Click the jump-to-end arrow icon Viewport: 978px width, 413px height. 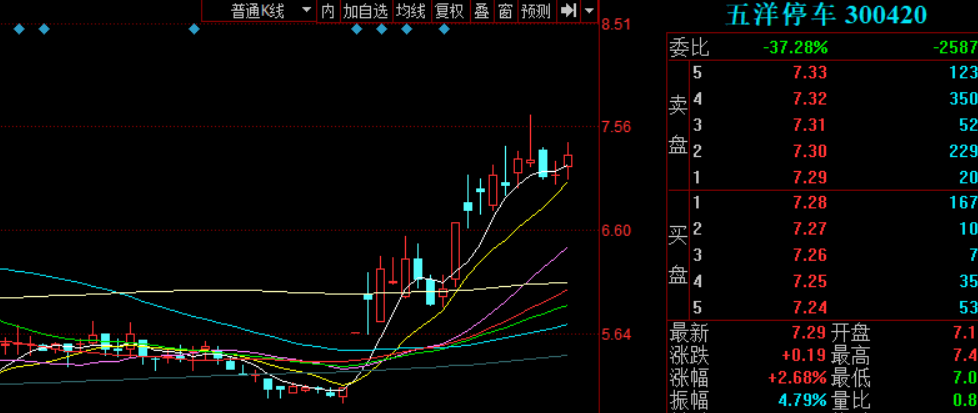(x=568, y=11)
